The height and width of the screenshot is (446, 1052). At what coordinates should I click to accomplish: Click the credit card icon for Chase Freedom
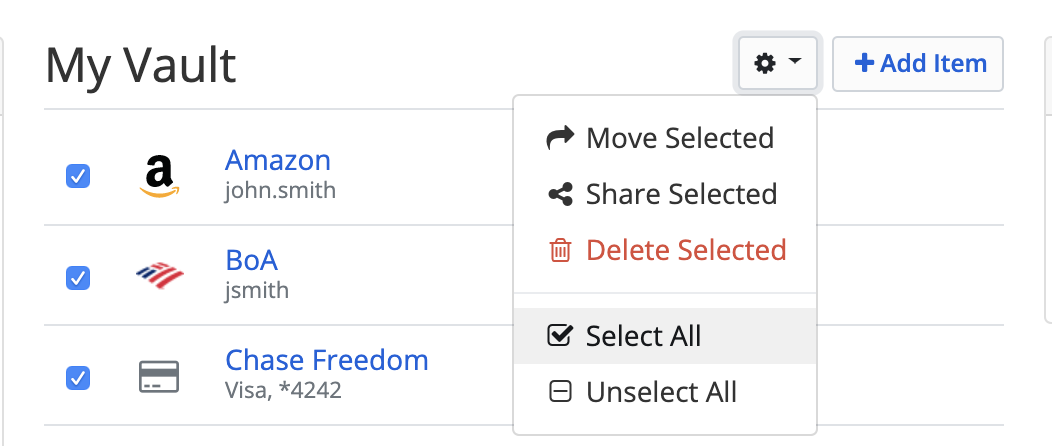pos(159,377)
